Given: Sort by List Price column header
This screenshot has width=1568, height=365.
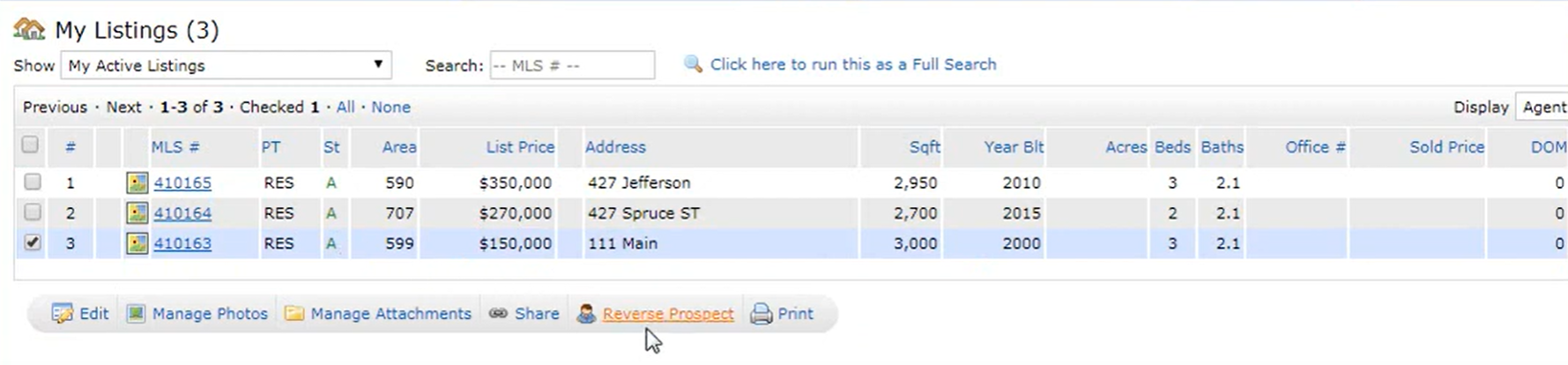Looking at the screenshot, I should point(520,147).
